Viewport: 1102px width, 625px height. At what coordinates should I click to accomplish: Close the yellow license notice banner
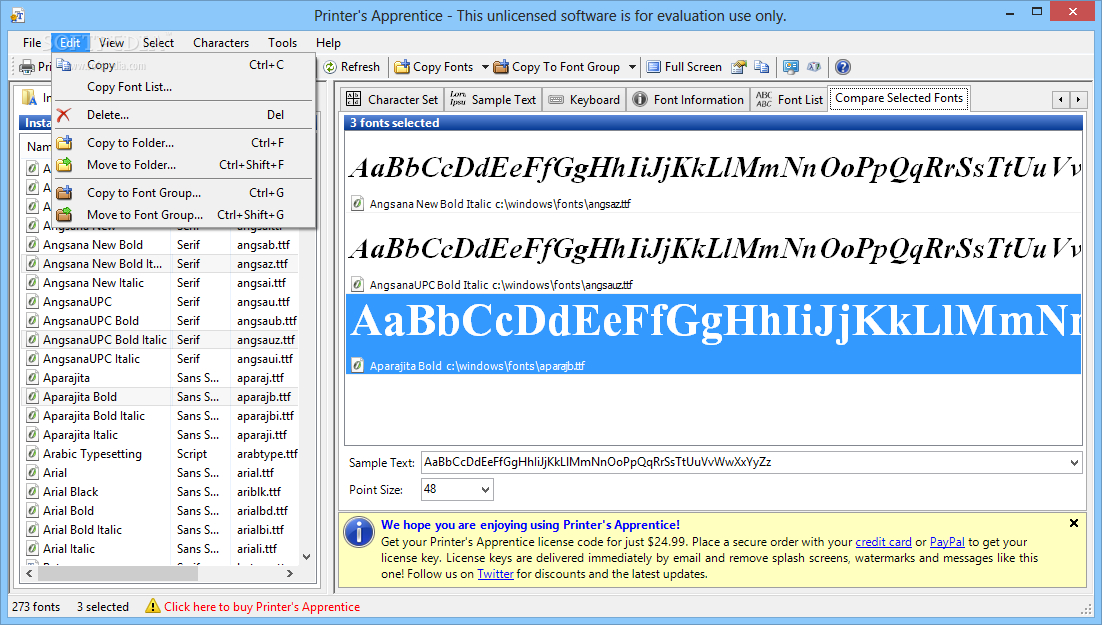tap(1074, 523)
